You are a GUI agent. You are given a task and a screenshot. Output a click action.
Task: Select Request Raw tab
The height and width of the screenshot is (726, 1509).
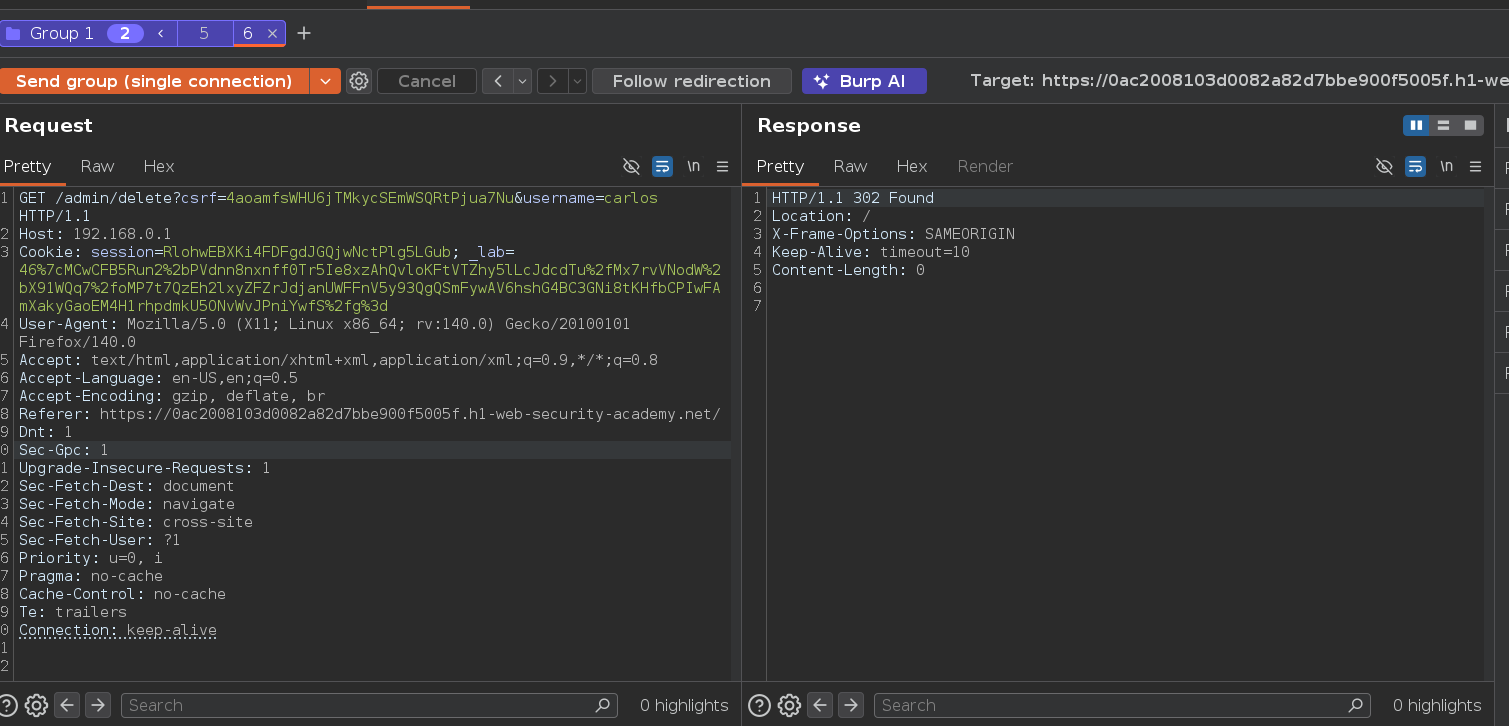97,166
